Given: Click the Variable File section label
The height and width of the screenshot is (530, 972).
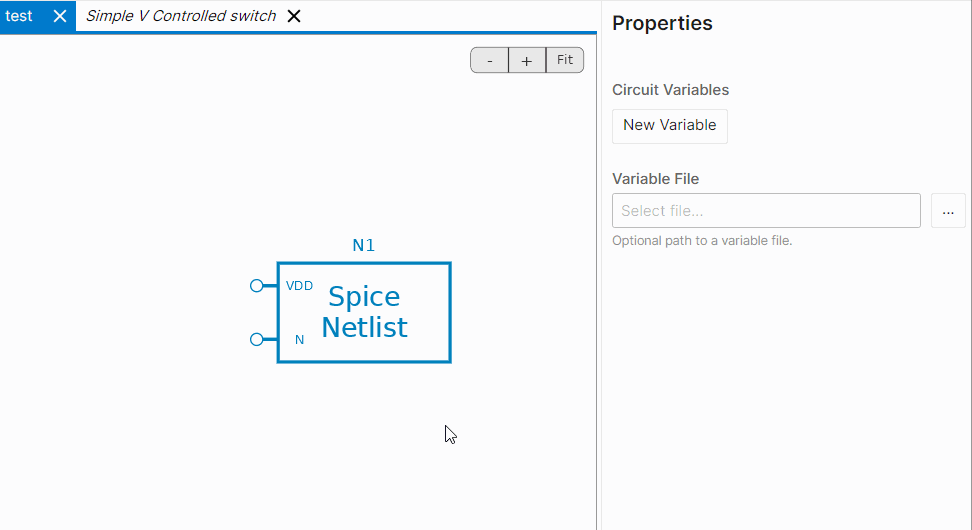Looking at the screenshot, I should (x=655, y=179).
